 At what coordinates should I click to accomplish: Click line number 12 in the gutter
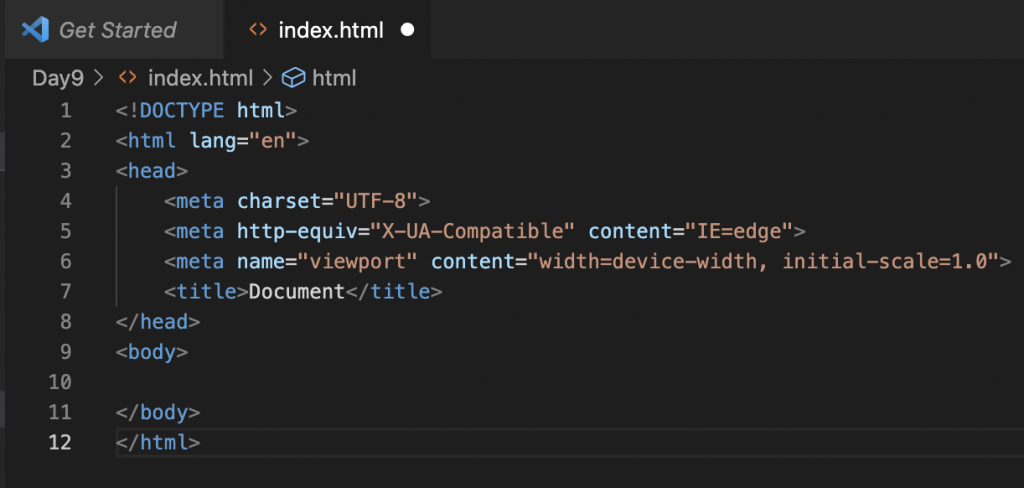[60, 441]
